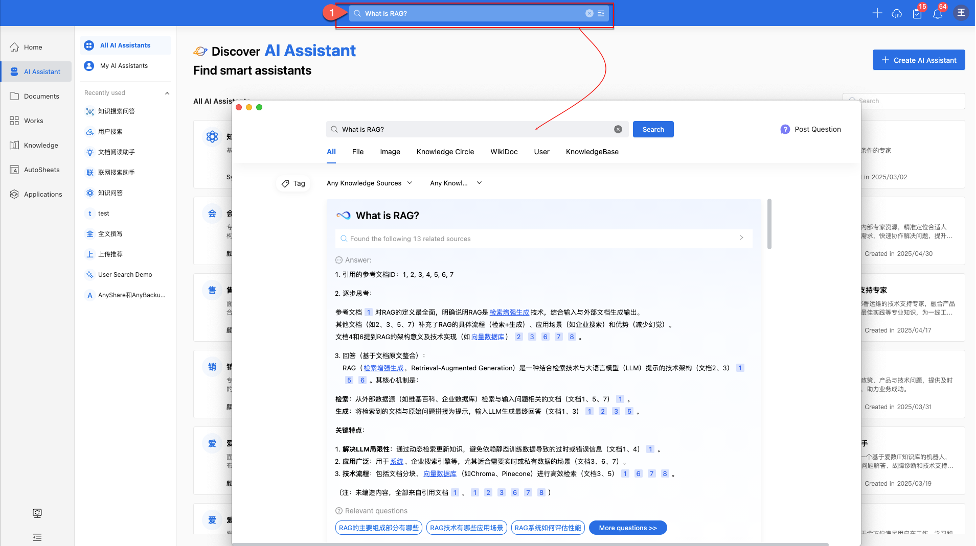Click the Post Question link

click(x=811, y=129)
